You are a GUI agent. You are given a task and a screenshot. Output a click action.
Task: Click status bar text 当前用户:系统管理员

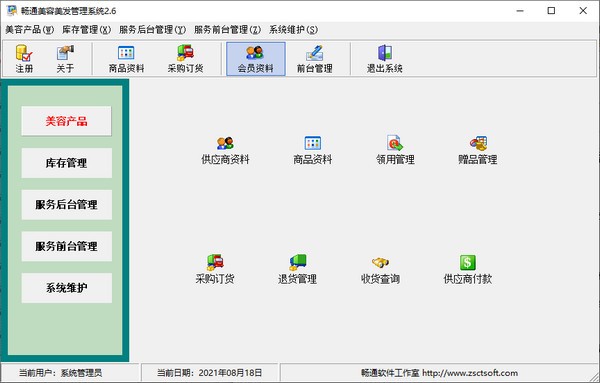pos(60,373)
